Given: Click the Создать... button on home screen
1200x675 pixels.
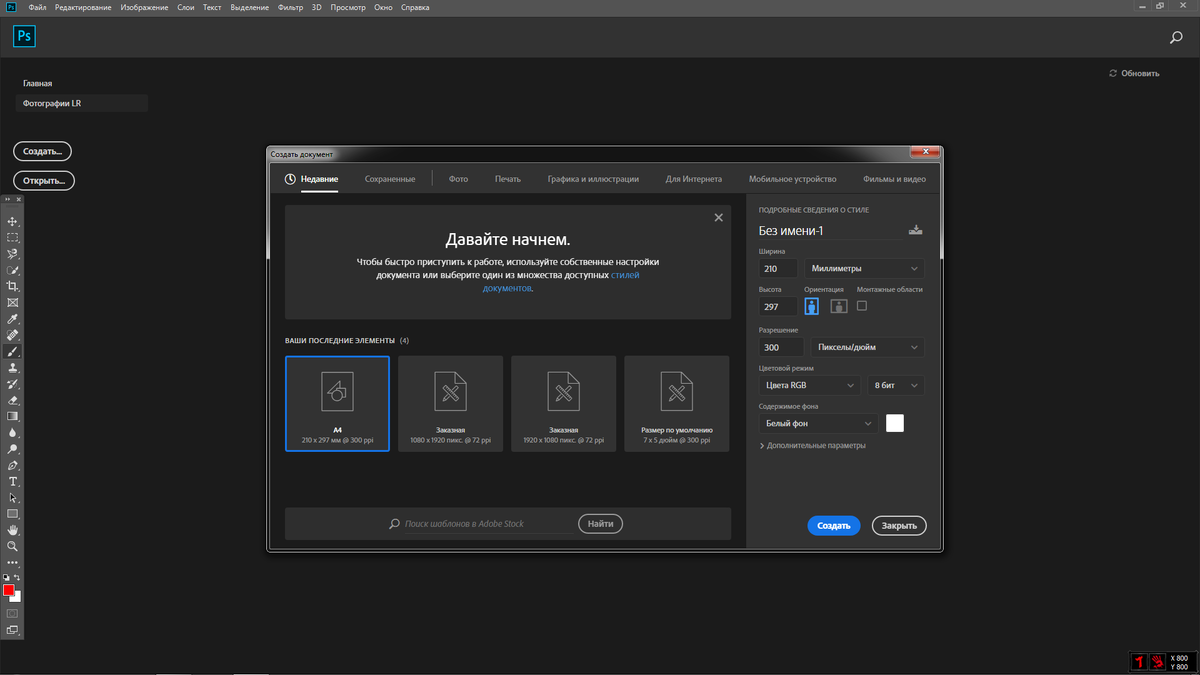Looking at the screenshot, I should [42, 151].
